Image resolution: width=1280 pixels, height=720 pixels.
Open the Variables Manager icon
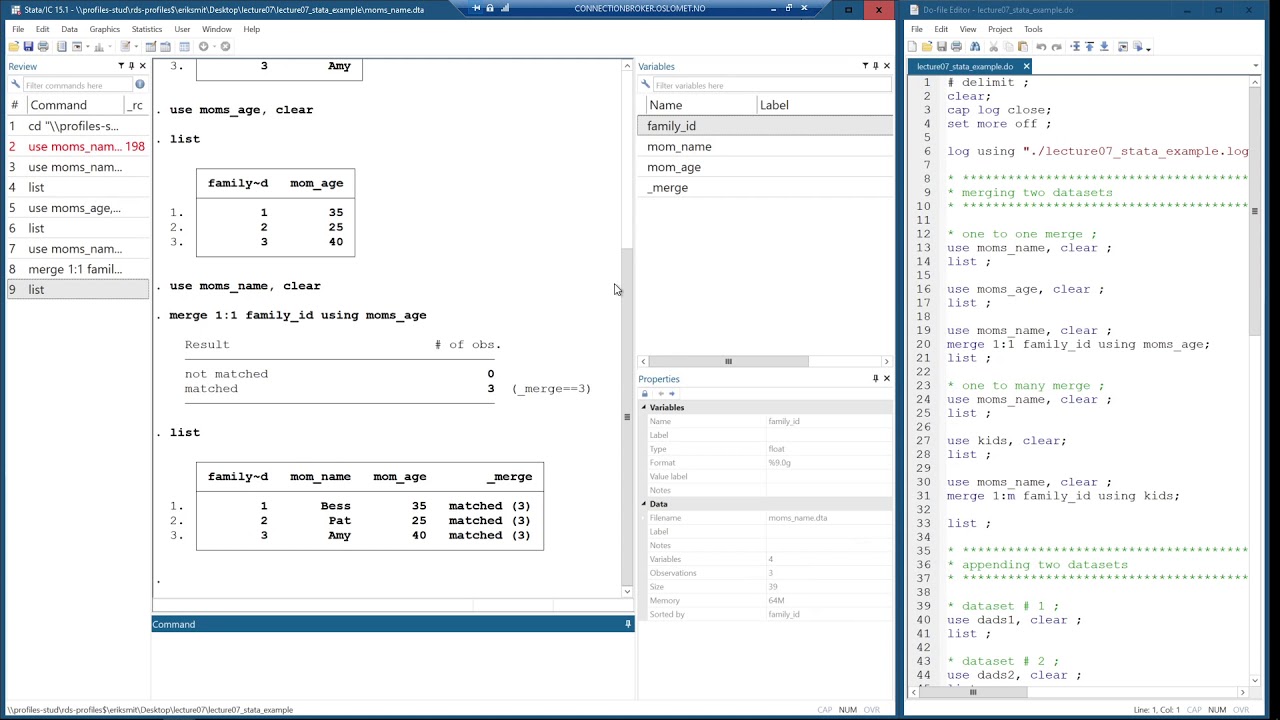[184, 46]
